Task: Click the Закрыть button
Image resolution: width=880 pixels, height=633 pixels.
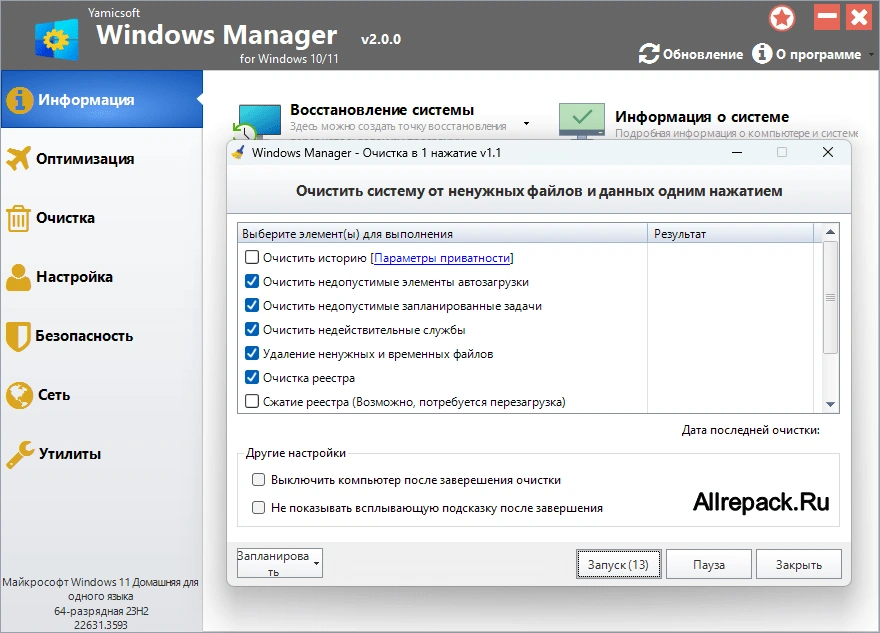Action: [x=799, y=564]
